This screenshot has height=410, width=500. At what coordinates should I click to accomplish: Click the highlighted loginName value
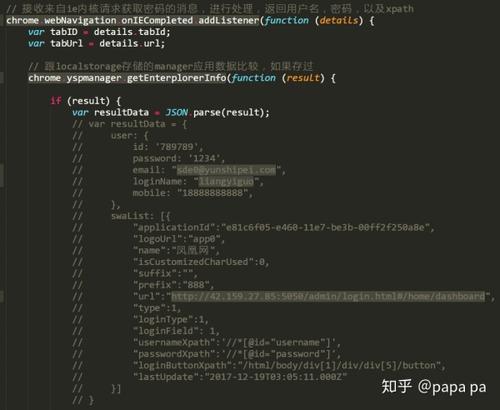point(226,181)
